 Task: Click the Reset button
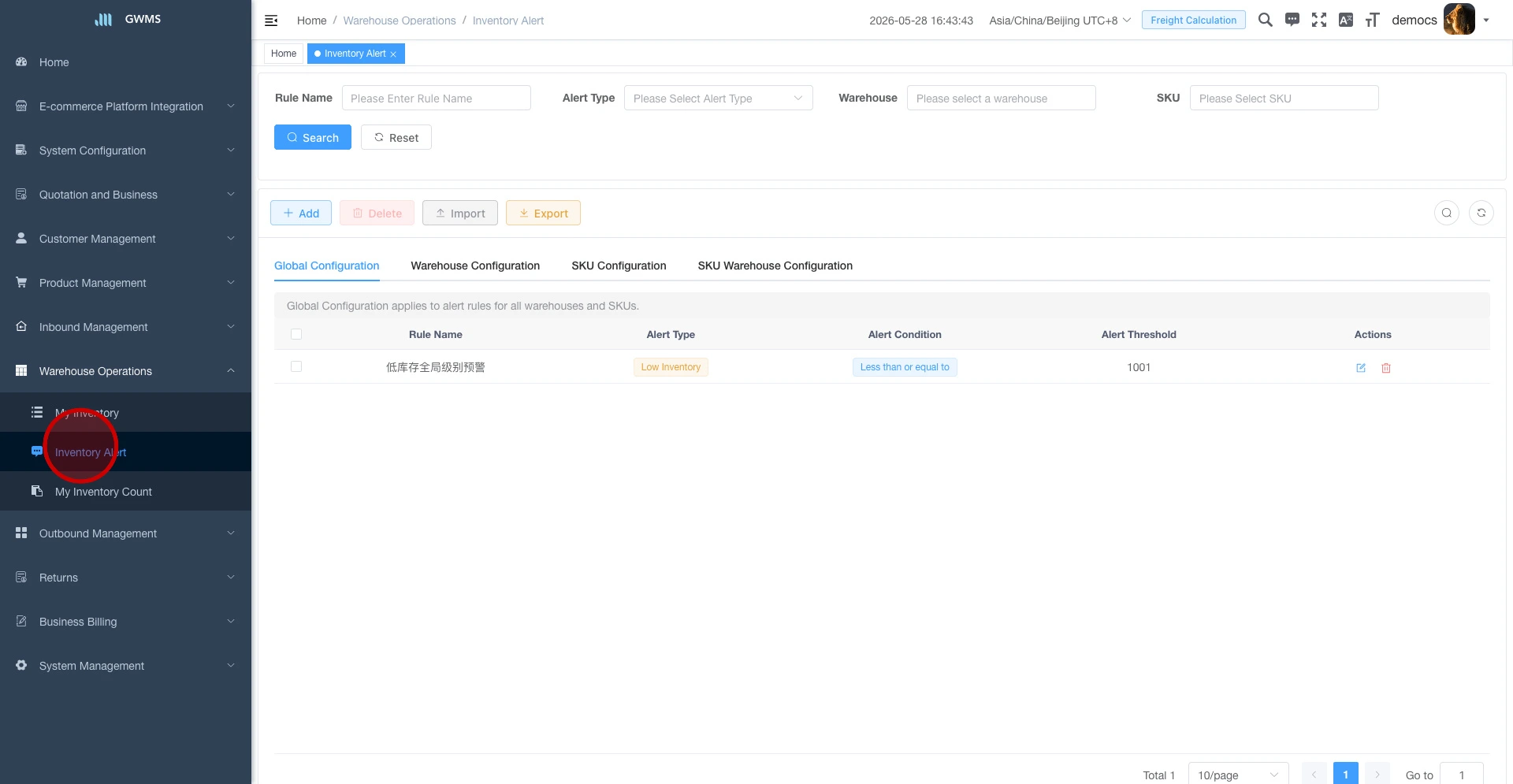tap(396, 137)
